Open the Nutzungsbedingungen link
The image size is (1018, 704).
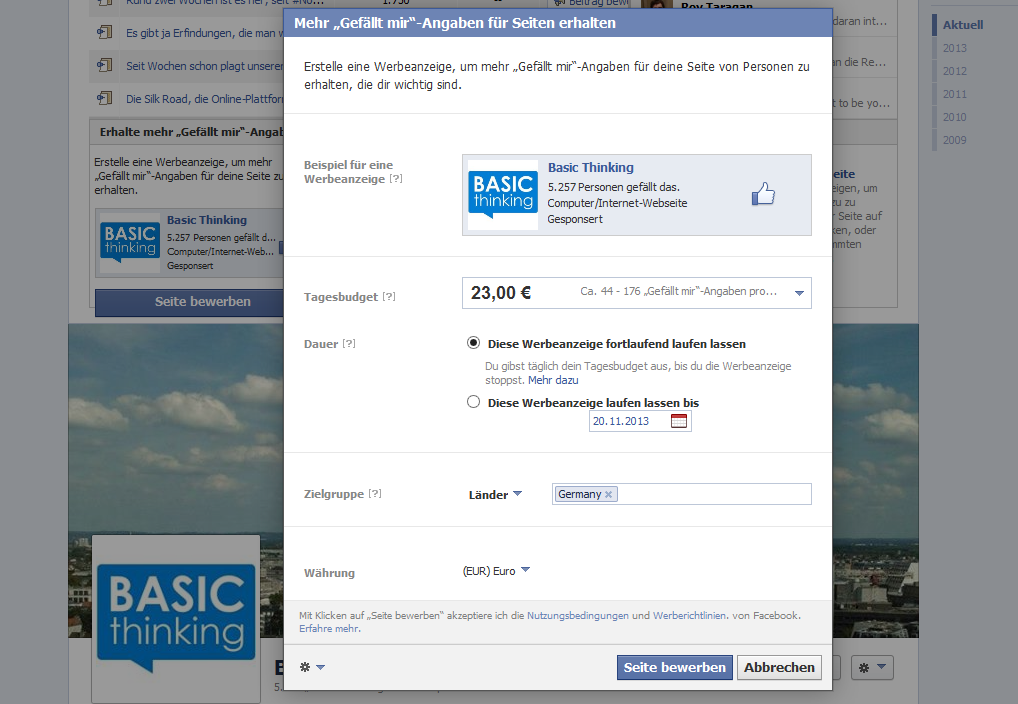click(578, 615)
